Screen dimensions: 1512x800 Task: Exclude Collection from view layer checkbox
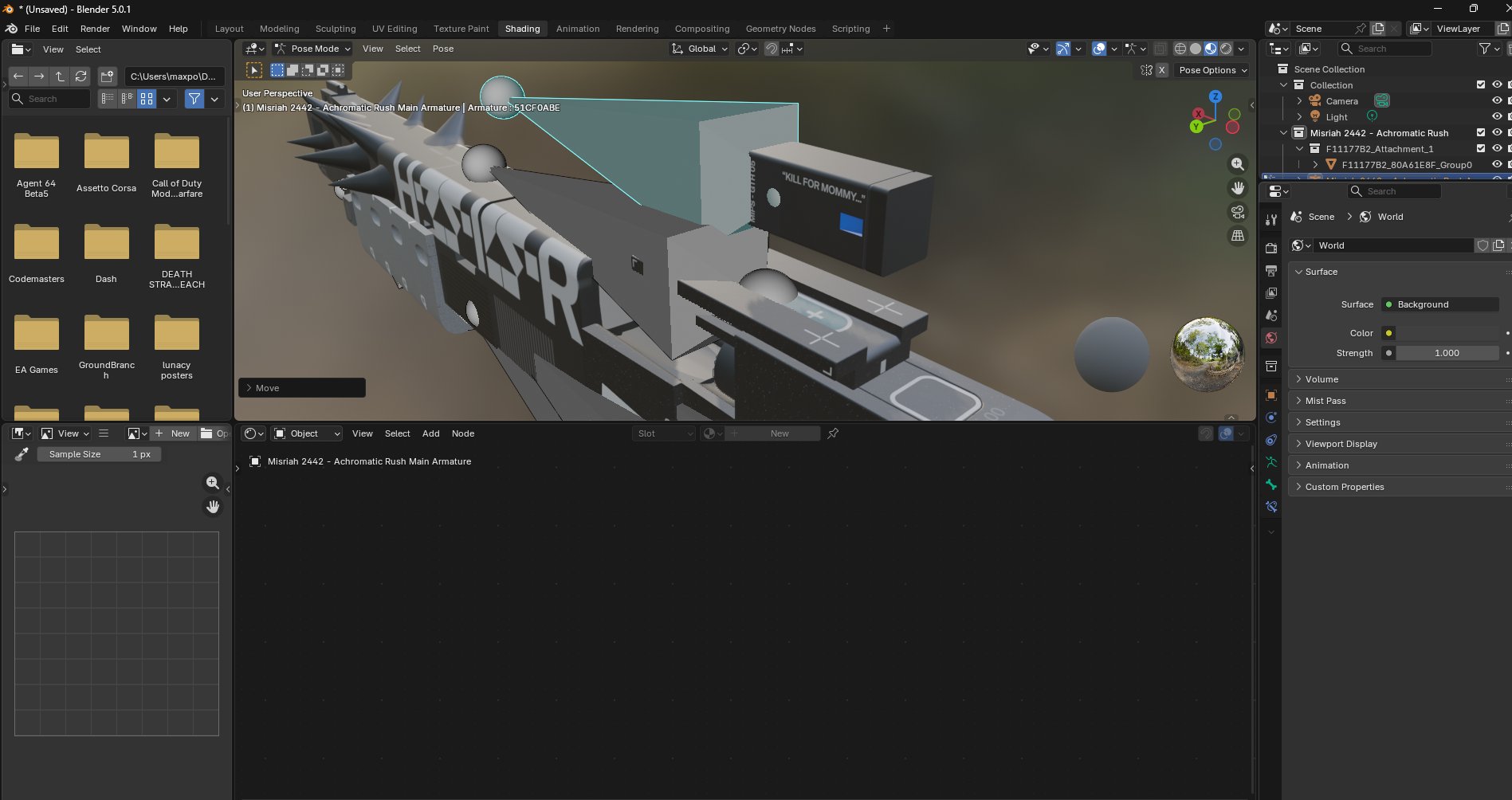tap(1481, 85)
